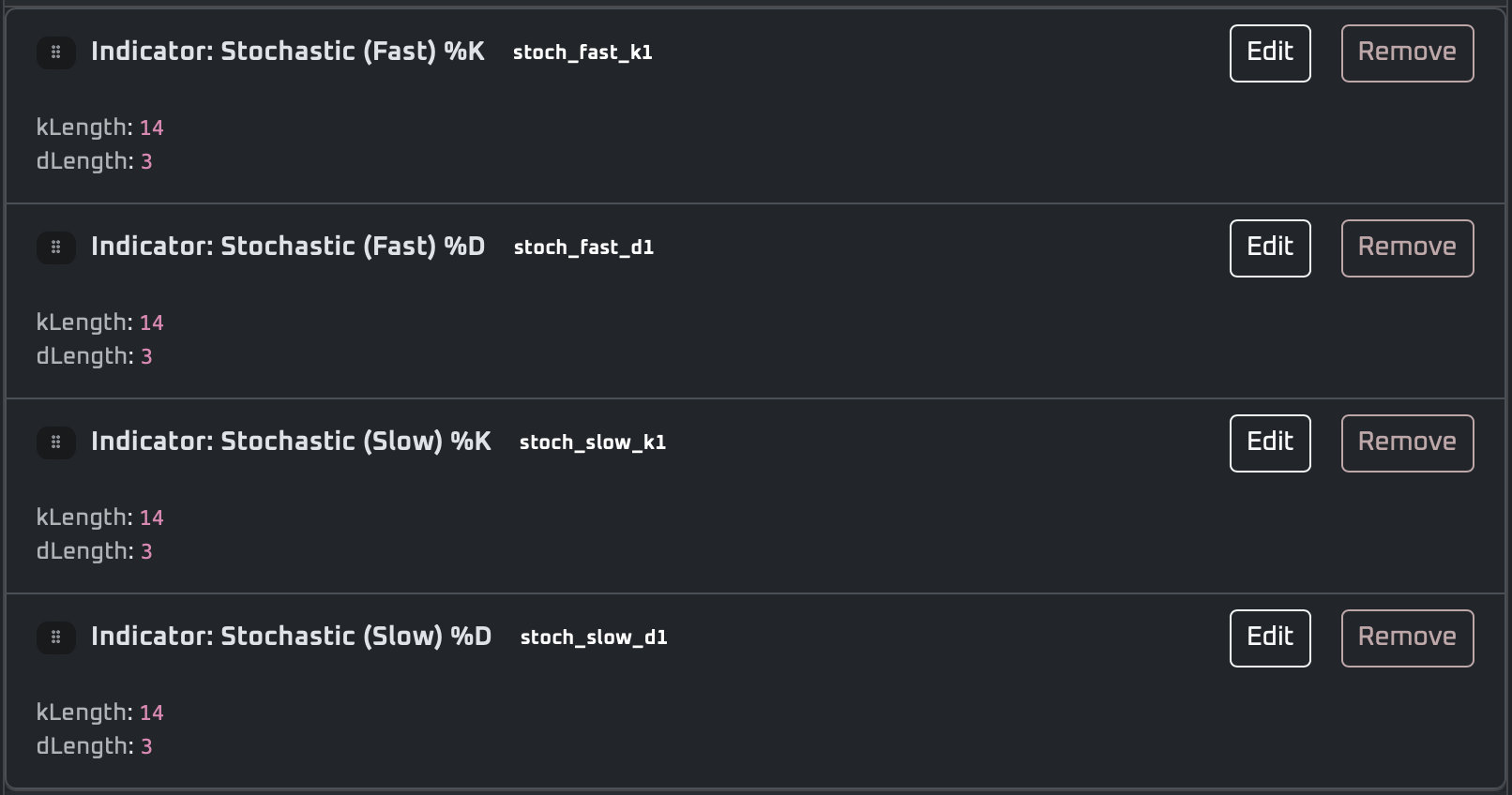Image resolution: width=1512 pixels, height=795 pixels.
Task: Click drag handle for Stochastic (Slow) %D
Action: [56, 637]
